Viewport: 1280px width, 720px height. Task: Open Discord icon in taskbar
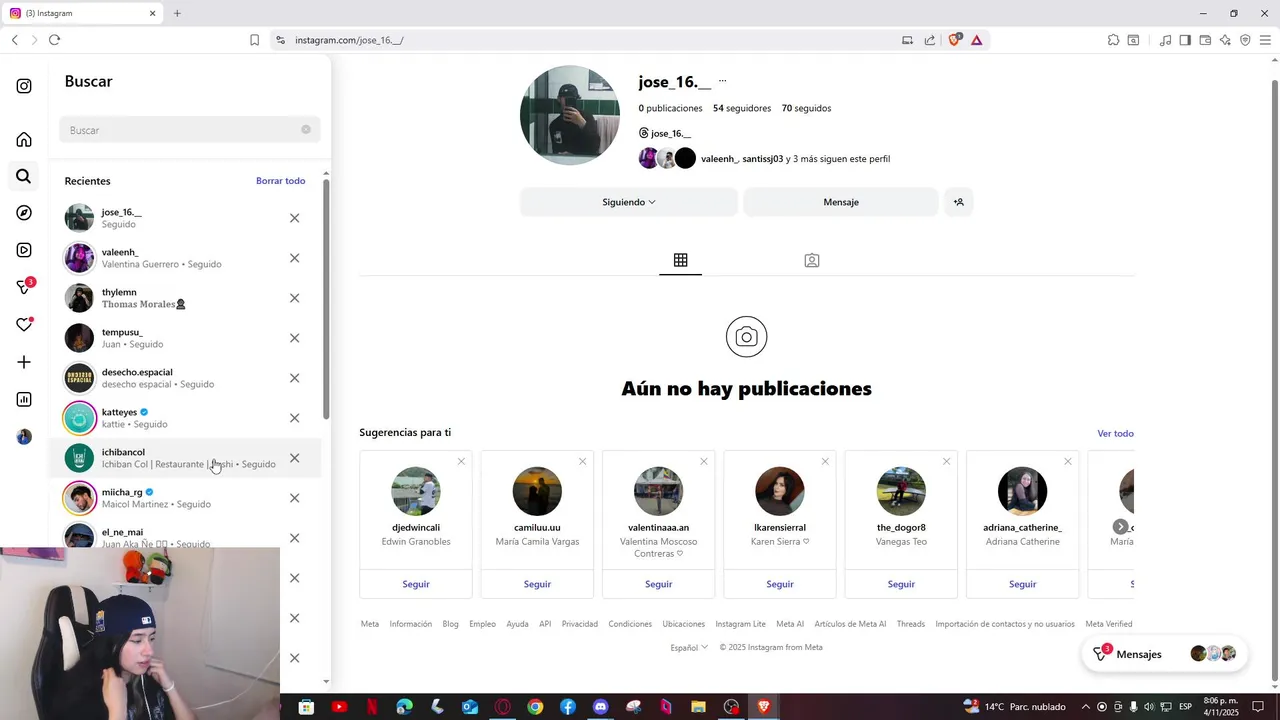(x=600, y=707)
